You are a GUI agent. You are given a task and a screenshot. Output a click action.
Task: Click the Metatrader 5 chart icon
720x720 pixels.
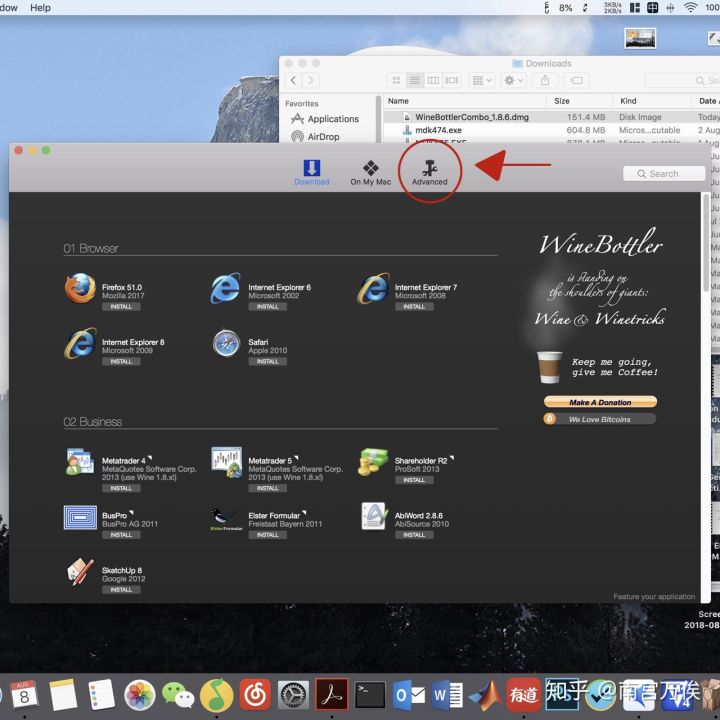pos(226,462)
